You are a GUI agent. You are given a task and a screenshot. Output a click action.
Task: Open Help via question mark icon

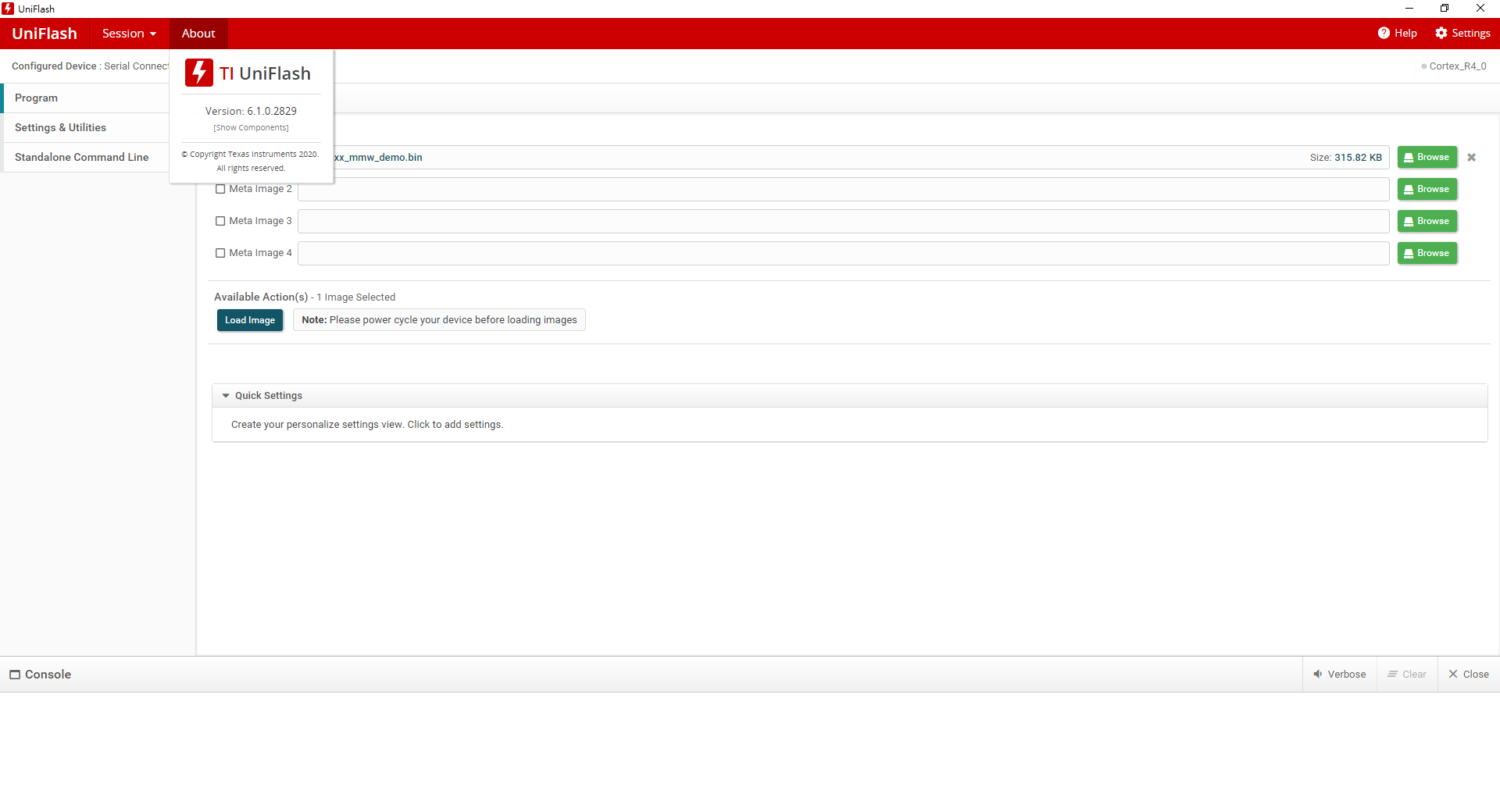pyautogui.click(x=1384, y=33)
